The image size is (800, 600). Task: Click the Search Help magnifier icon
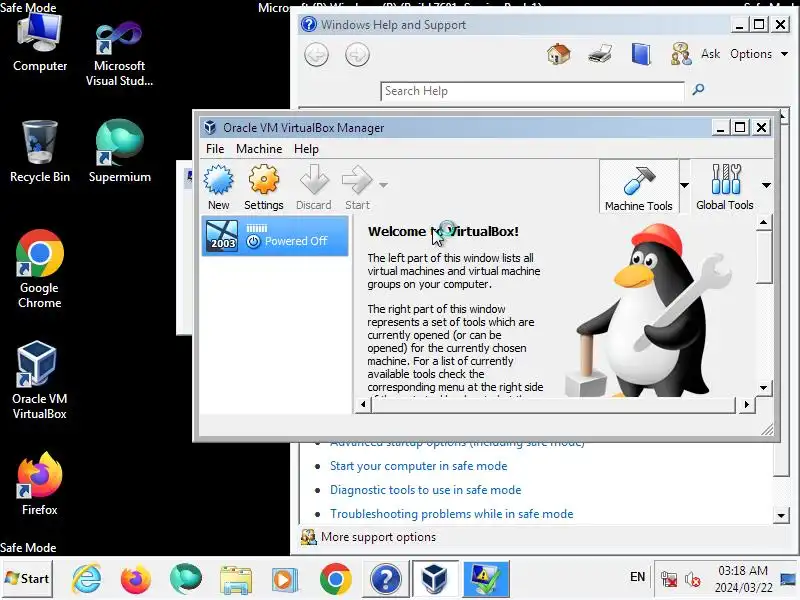coord(698,90)
